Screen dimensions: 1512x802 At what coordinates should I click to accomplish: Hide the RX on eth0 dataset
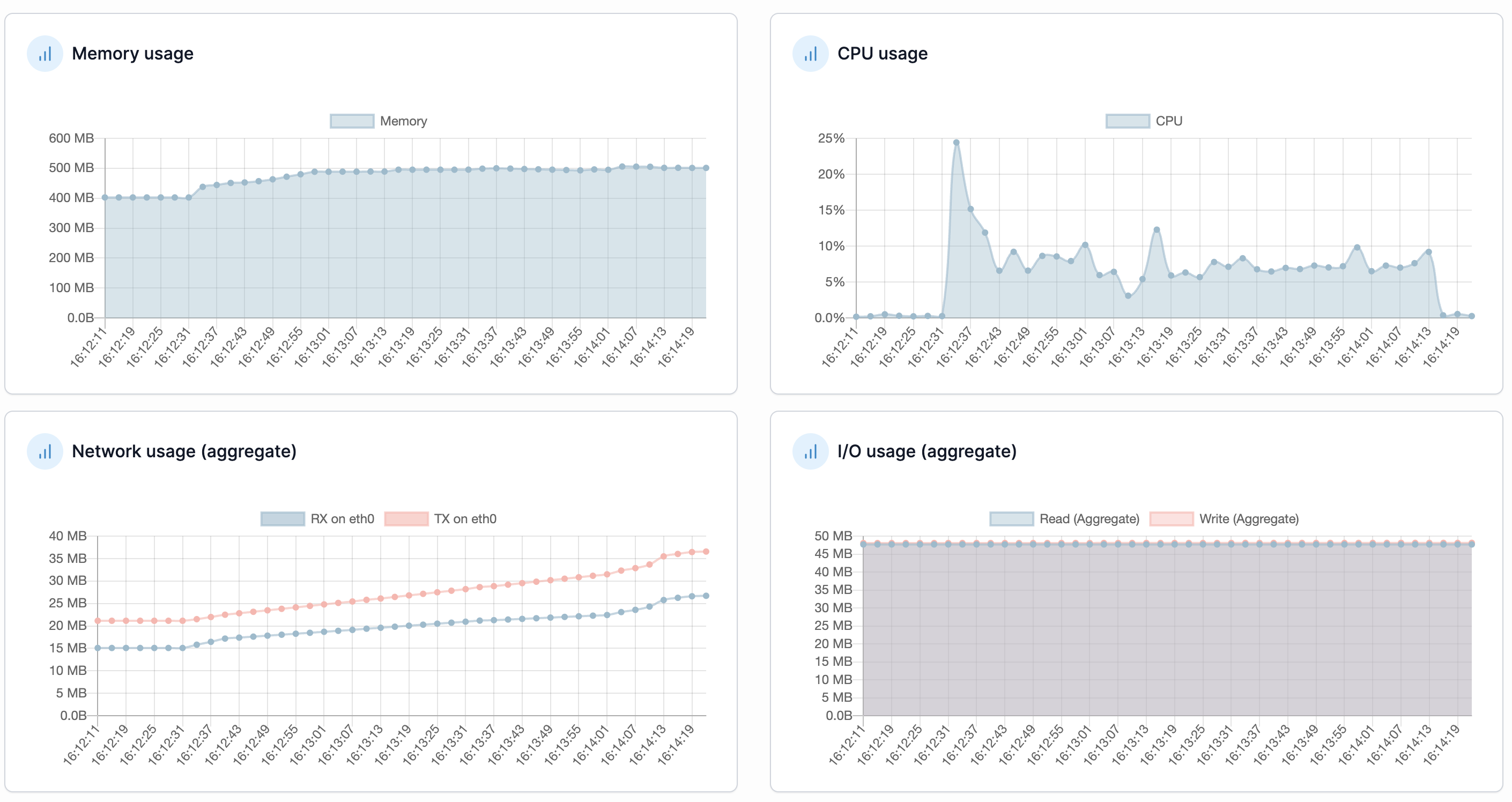283,518
